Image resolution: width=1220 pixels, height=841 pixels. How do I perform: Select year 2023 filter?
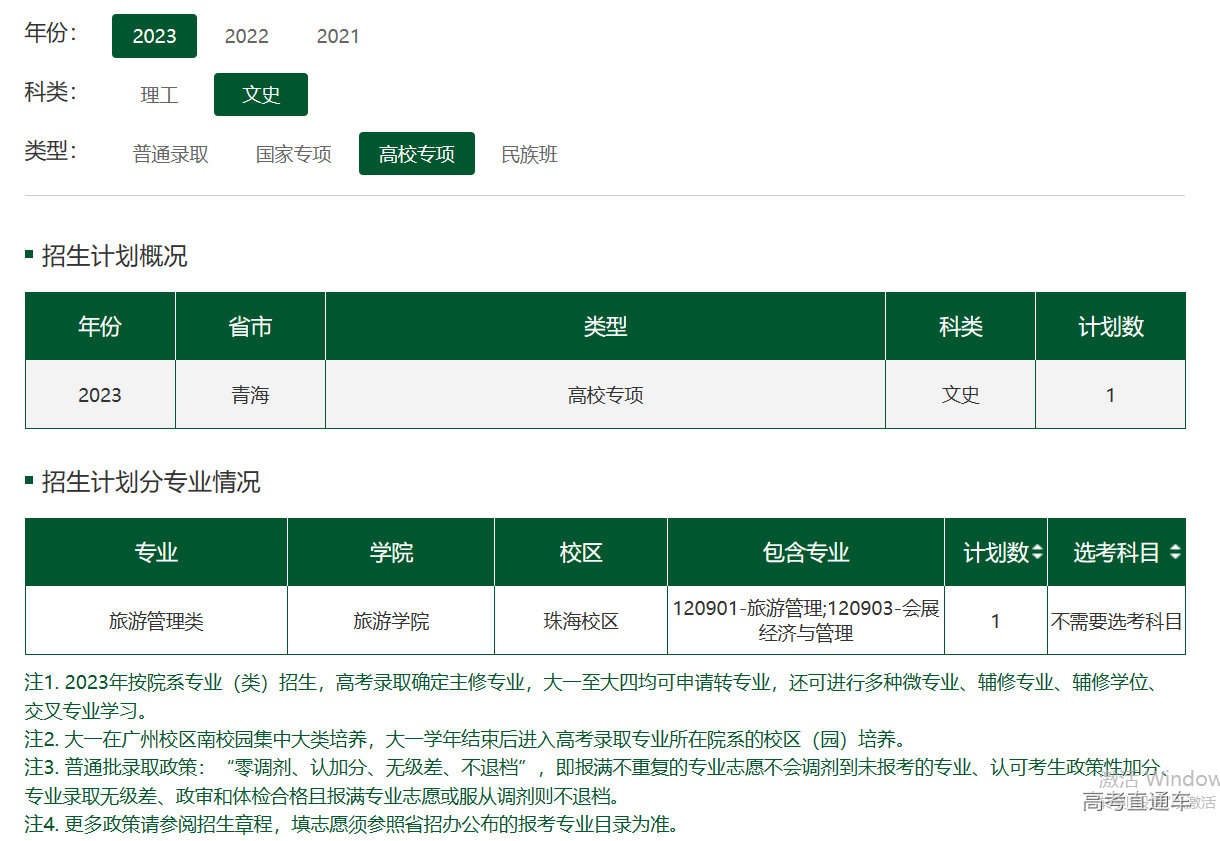pos(154,36)
